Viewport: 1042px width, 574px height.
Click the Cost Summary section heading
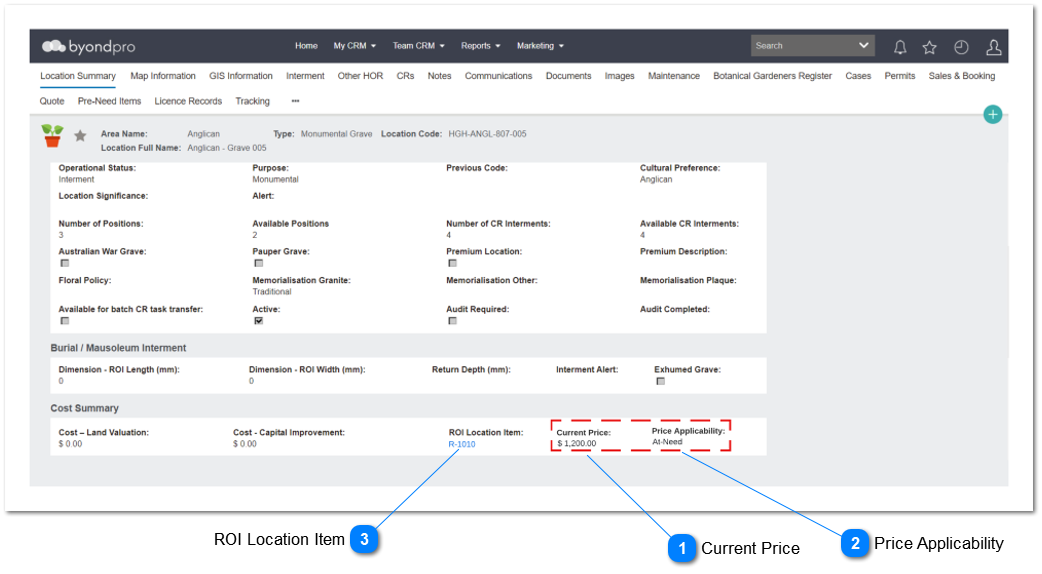click(84, 408)
